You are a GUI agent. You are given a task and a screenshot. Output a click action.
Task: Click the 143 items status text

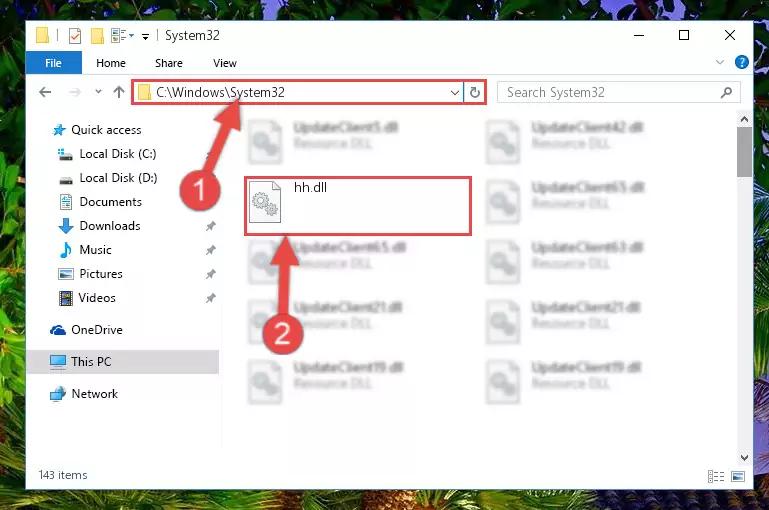(63, 475)
